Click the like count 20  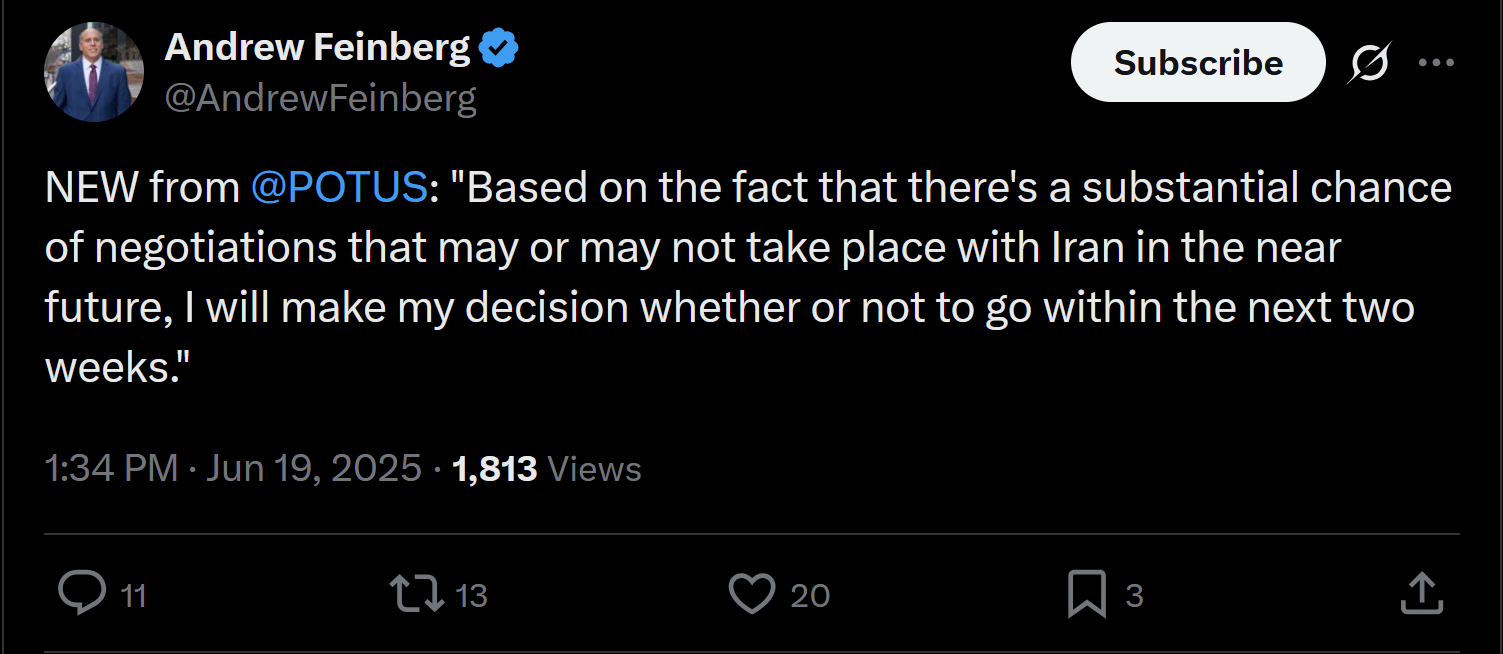810,596
